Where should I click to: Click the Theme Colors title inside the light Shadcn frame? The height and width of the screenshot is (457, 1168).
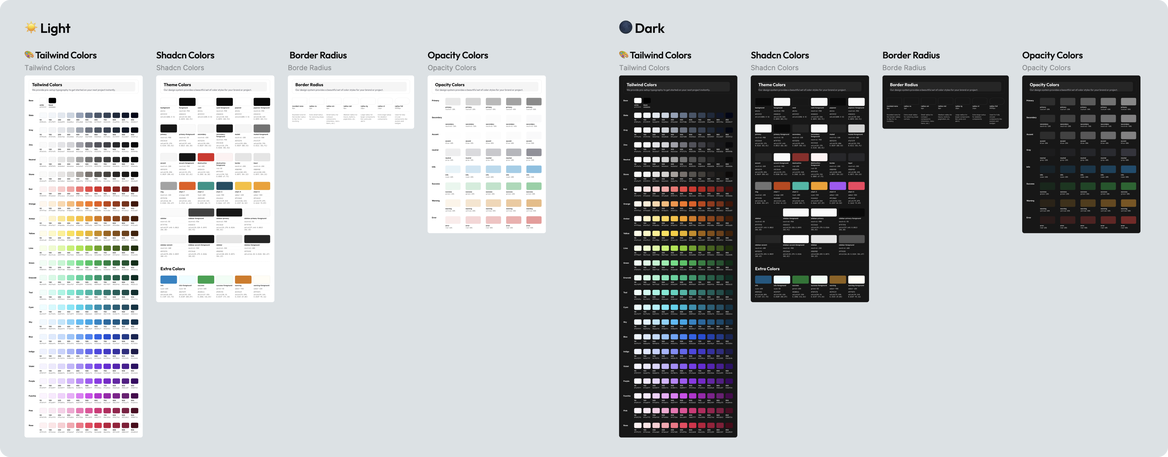(x=177, y=85)
